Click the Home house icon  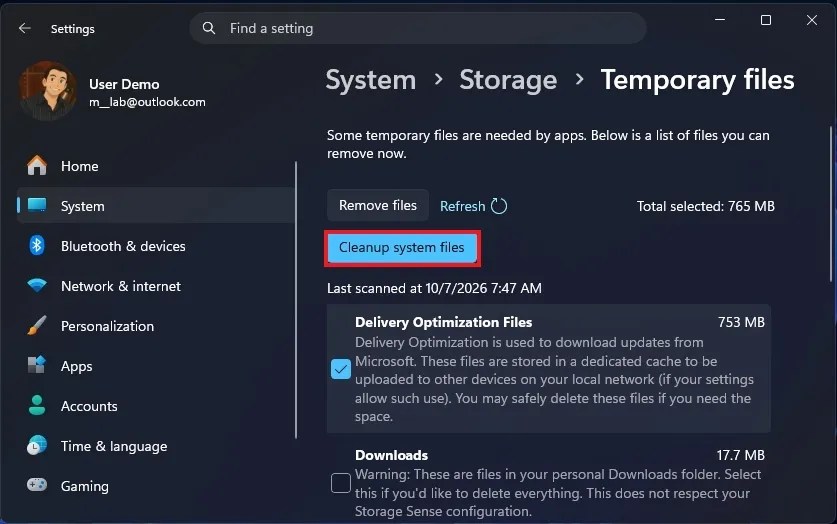coord(37,165)
